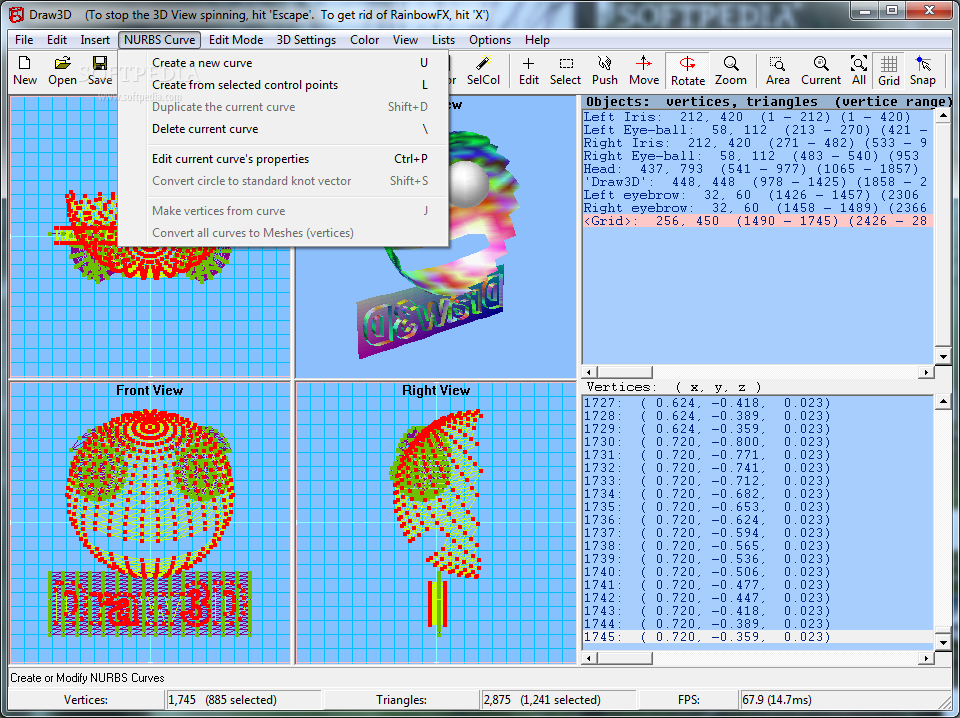Viewport: 960px width, 718px height.
Task: Click 'Delete current curve' option
Action: (205, 129)
